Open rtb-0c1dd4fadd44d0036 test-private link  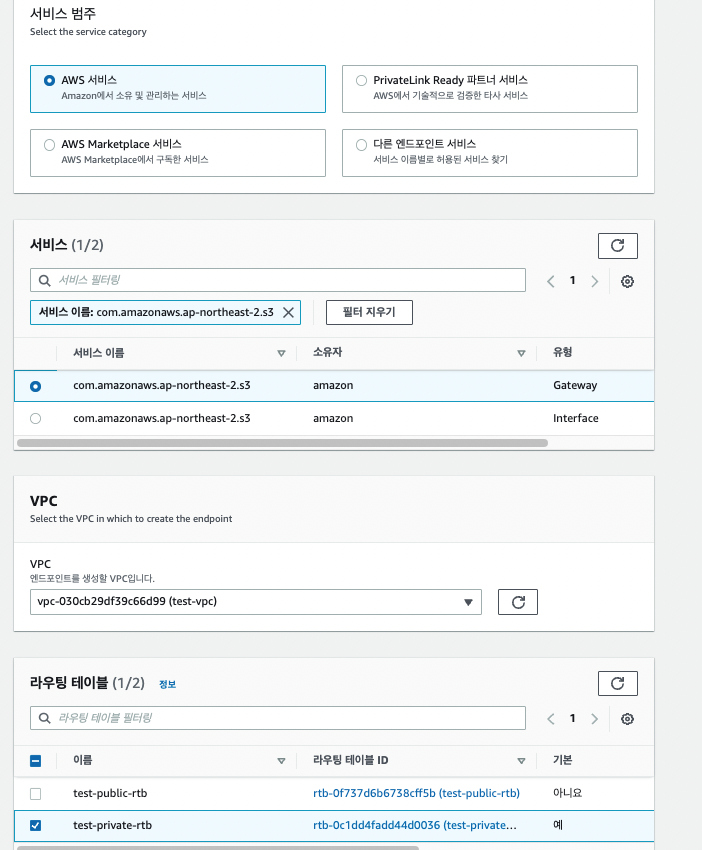tap(415, 825)
